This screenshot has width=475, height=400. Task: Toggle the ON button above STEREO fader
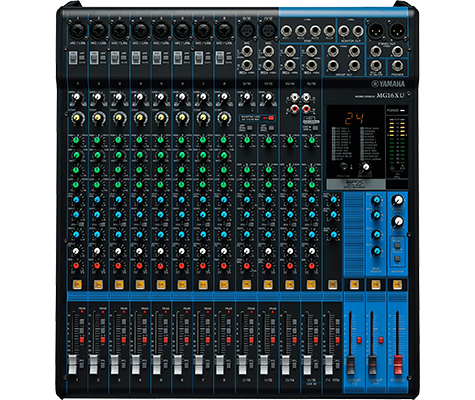coord(397,284)
